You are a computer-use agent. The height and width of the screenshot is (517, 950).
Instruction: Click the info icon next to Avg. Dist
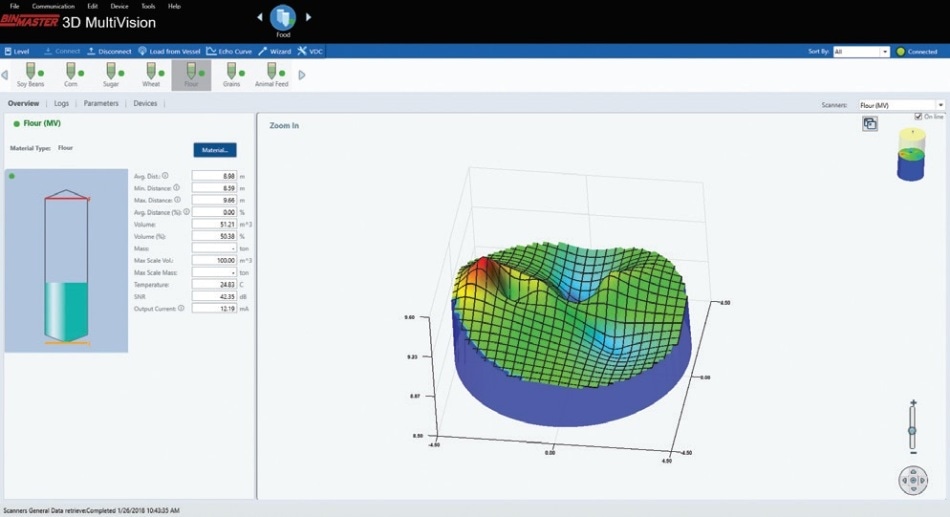(165, 176)
